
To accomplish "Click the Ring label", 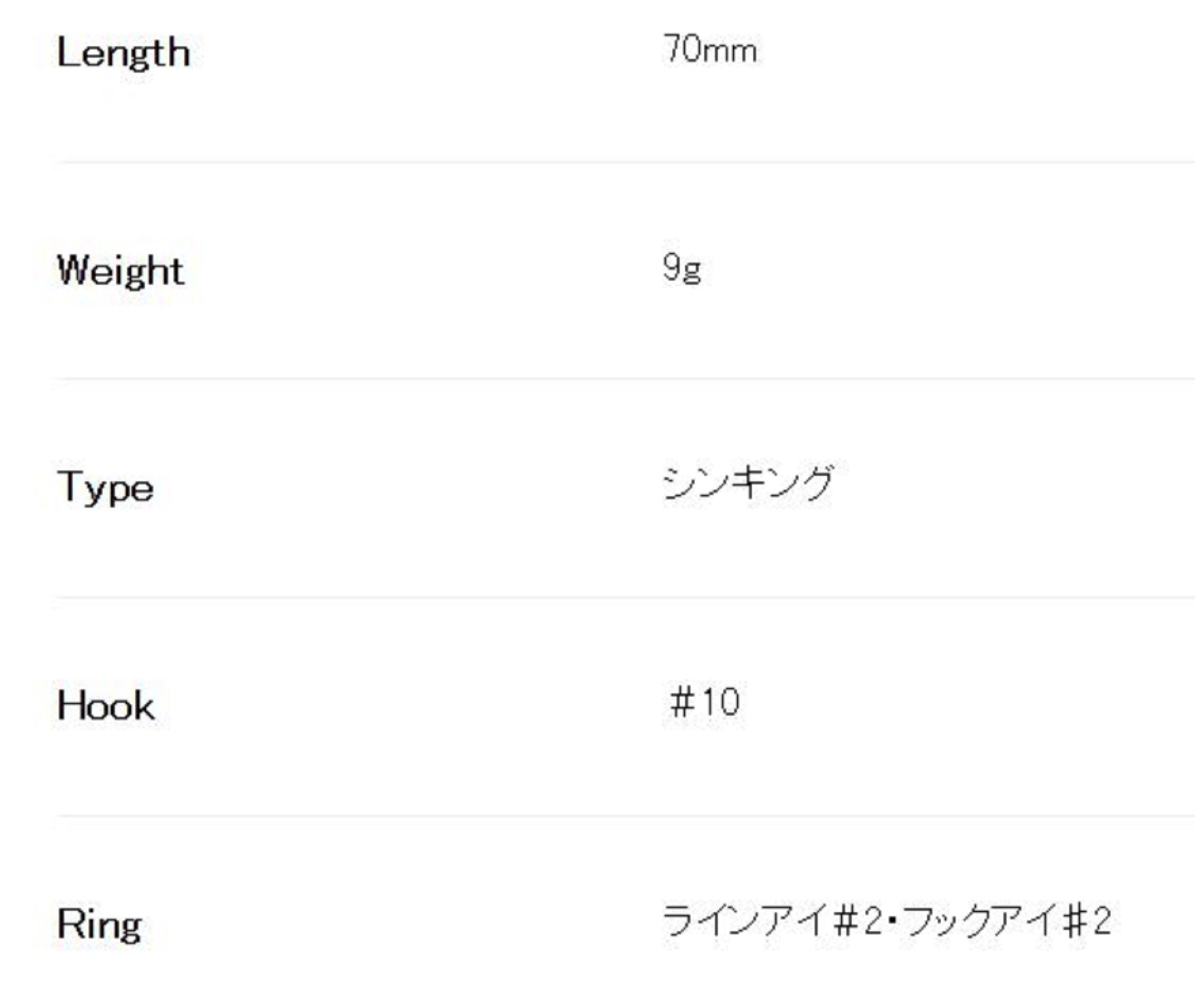I will [x=100, y=924].
